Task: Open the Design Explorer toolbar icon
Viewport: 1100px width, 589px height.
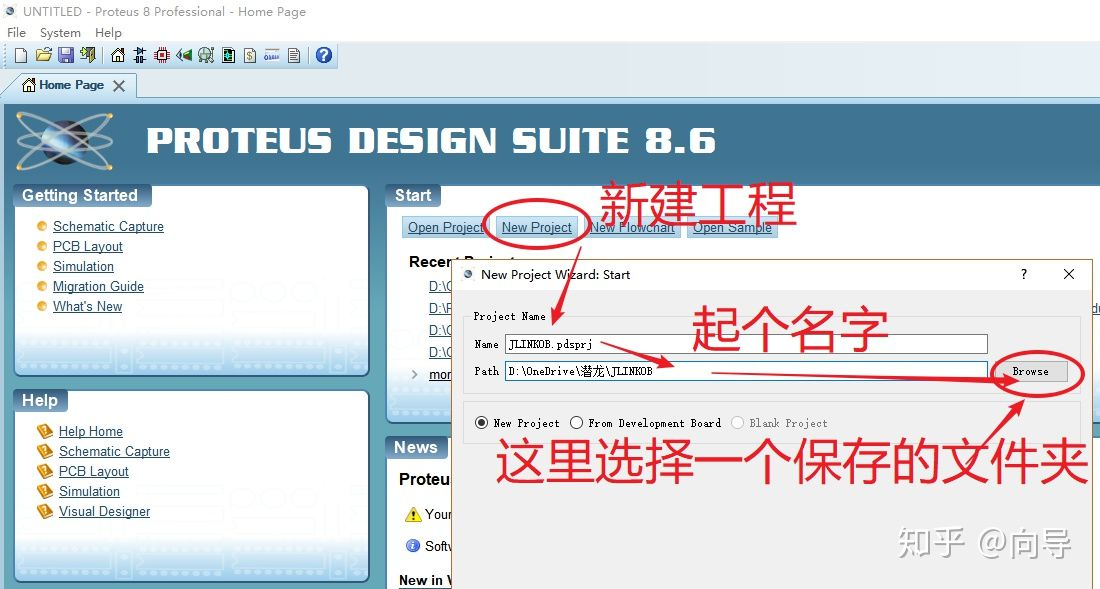Action: pos(228,55)
